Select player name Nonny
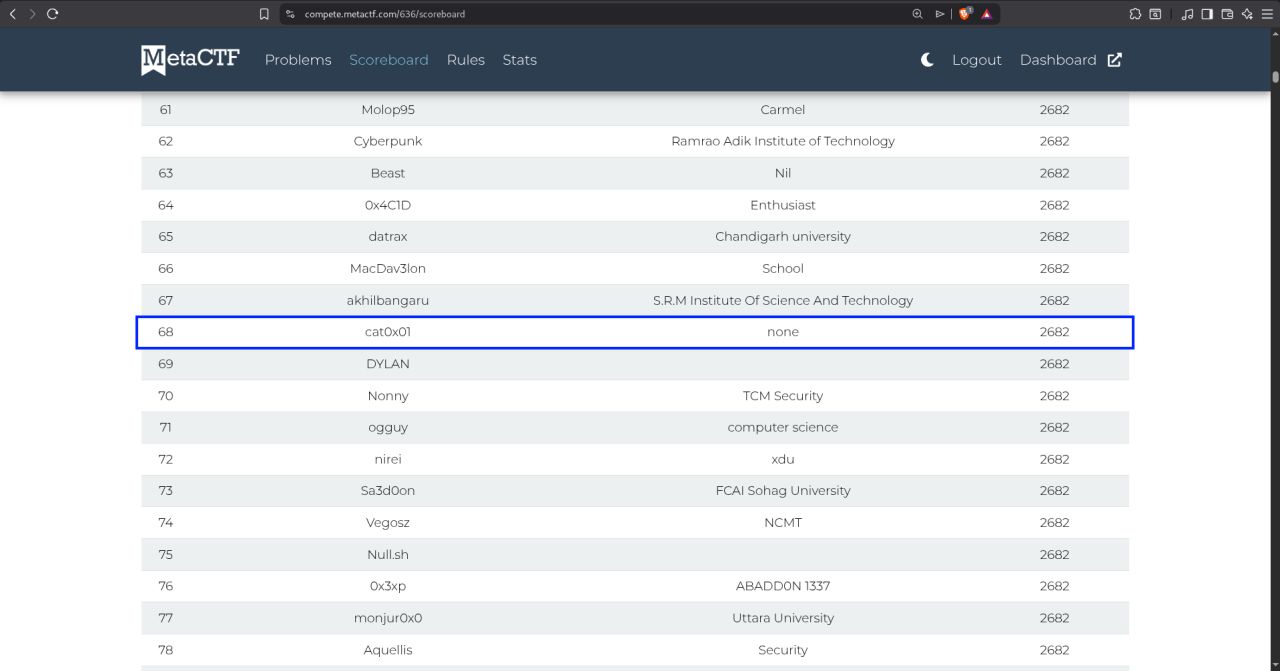1280x671 pixels. coord(388,396)
